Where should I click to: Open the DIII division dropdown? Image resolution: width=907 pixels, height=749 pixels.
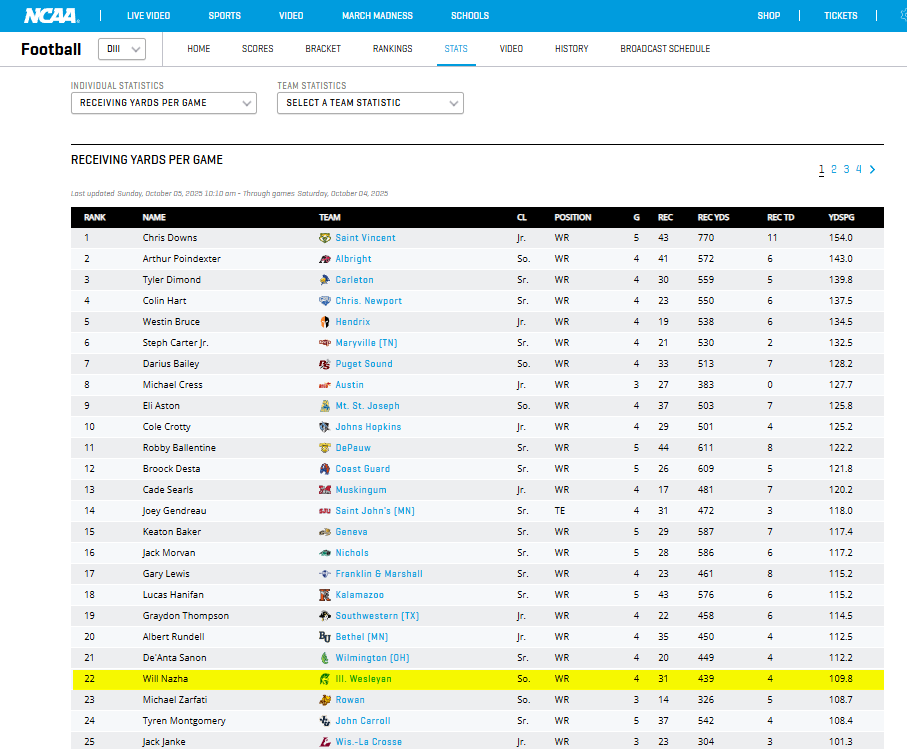tap(122, 49)
